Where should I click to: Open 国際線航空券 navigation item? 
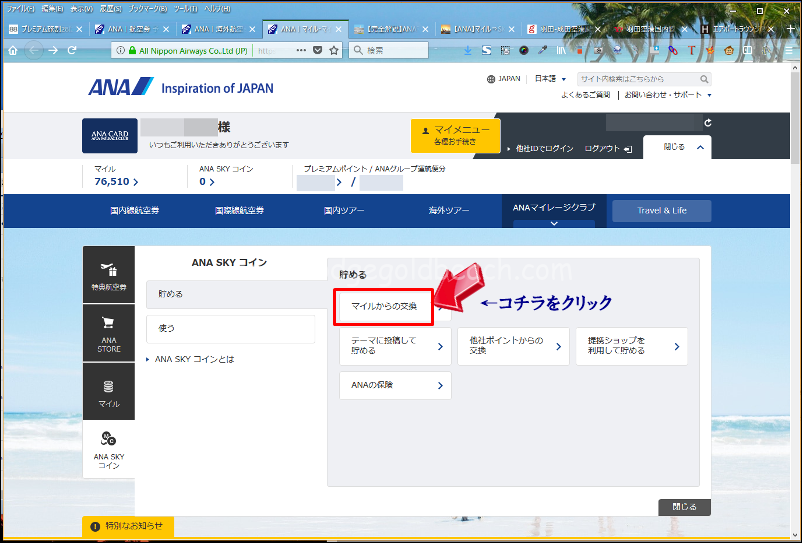pos(239,211)
